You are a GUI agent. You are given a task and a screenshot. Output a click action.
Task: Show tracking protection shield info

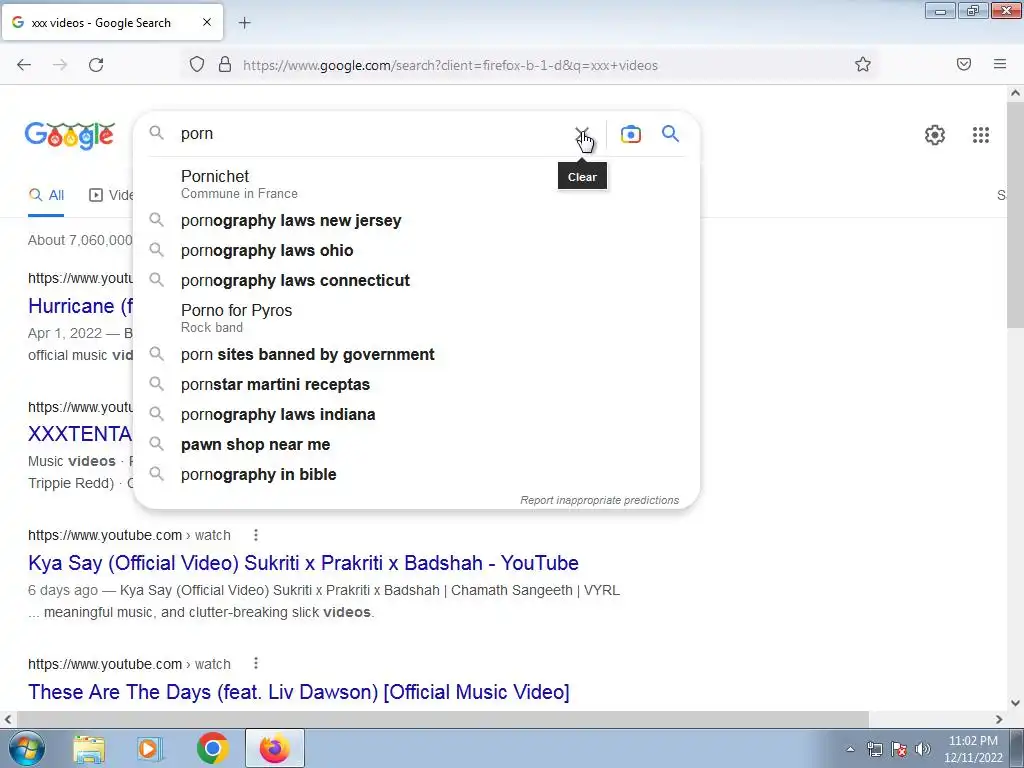pos(197,65)
